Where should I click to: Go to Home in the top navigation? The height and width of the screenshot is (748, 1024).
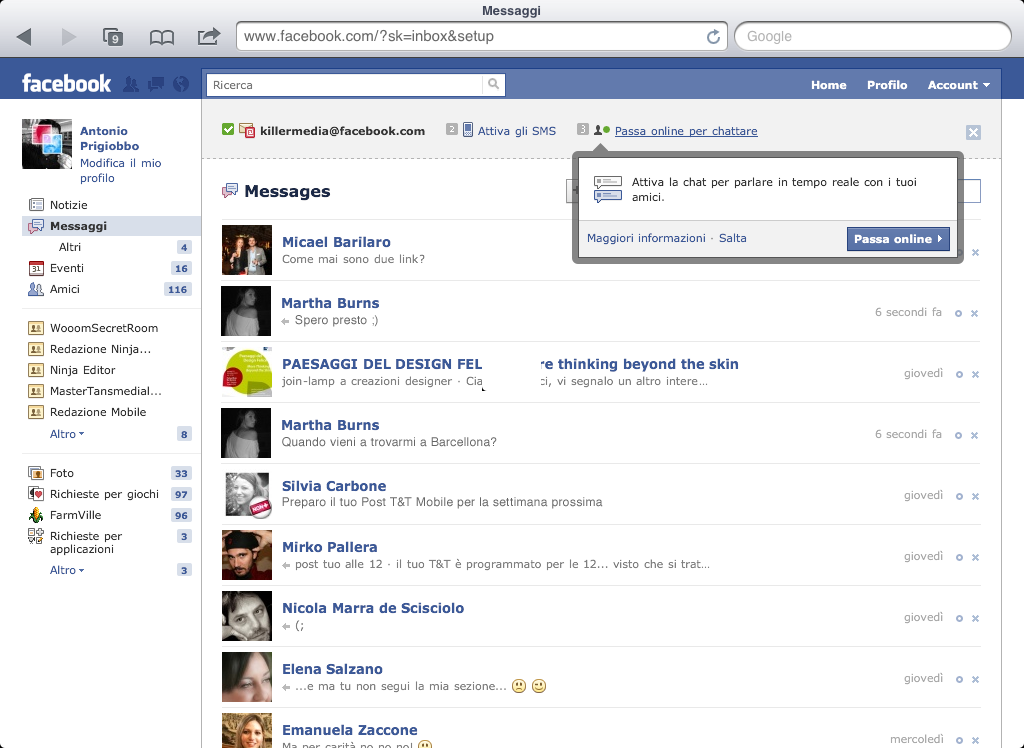[828, 85]
